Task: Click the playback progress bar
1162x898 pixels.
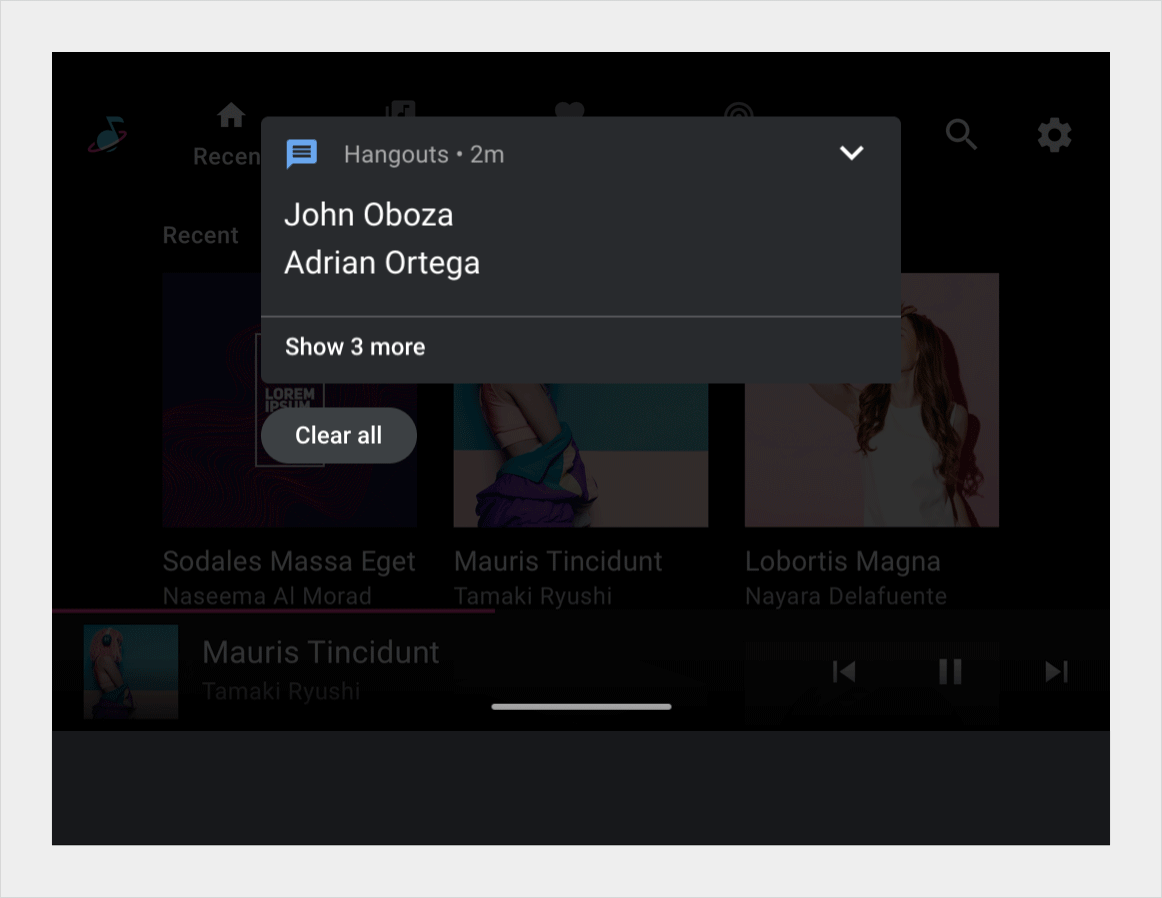Action: [273, 610]
